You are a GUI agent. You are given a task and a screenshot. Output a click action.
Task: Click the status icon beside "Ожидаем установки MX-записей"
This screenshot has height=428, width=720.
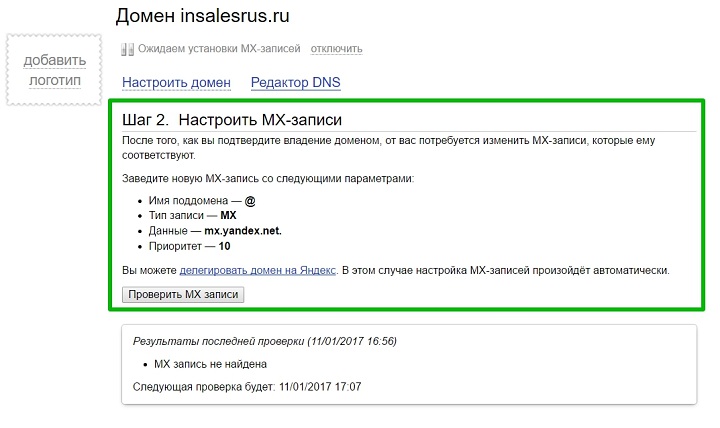(x=128, y=49)
